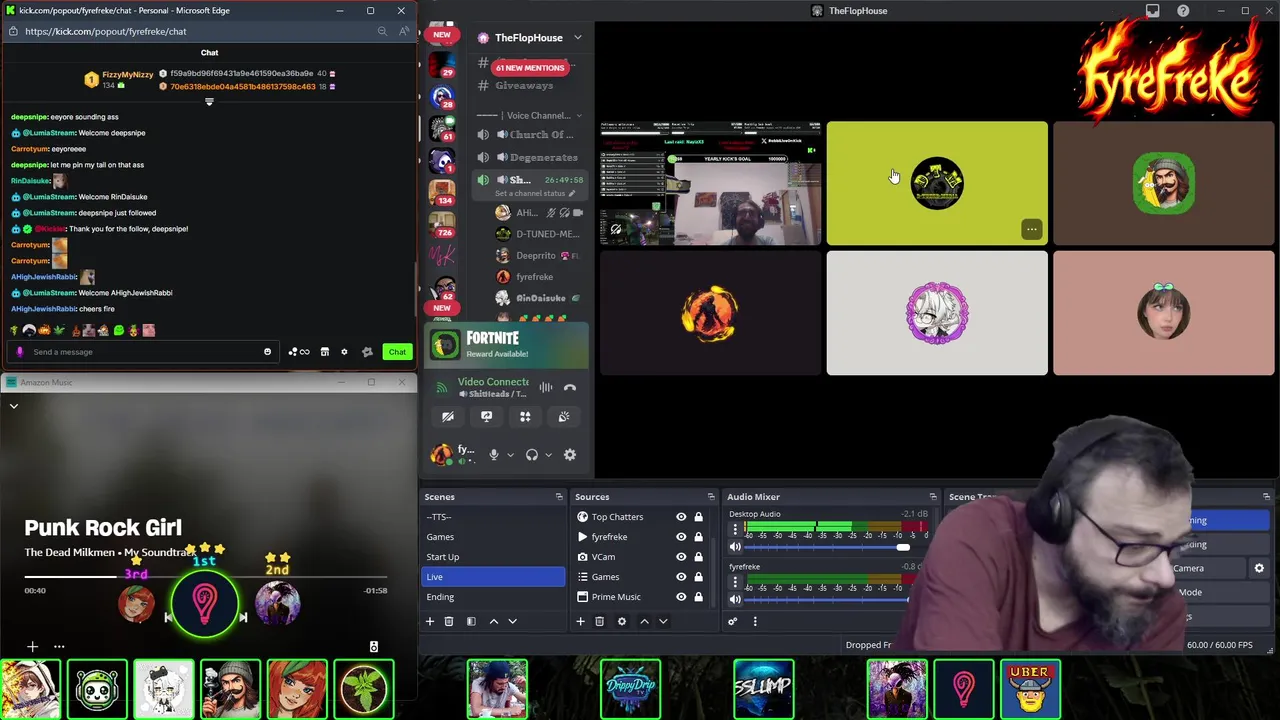Hide fyrefreke source
The image size is (1280, 720).
click(681, 537)
